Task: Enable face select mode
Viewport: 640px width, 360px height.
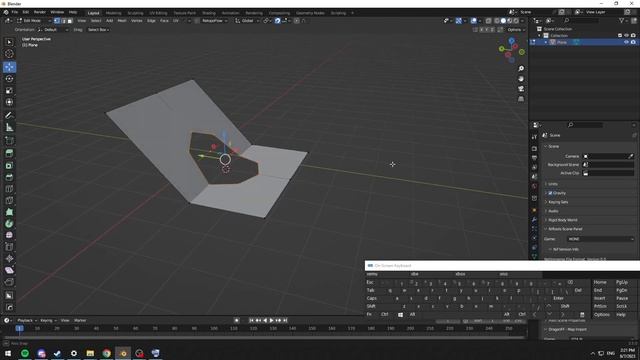Action: [70, 21]
